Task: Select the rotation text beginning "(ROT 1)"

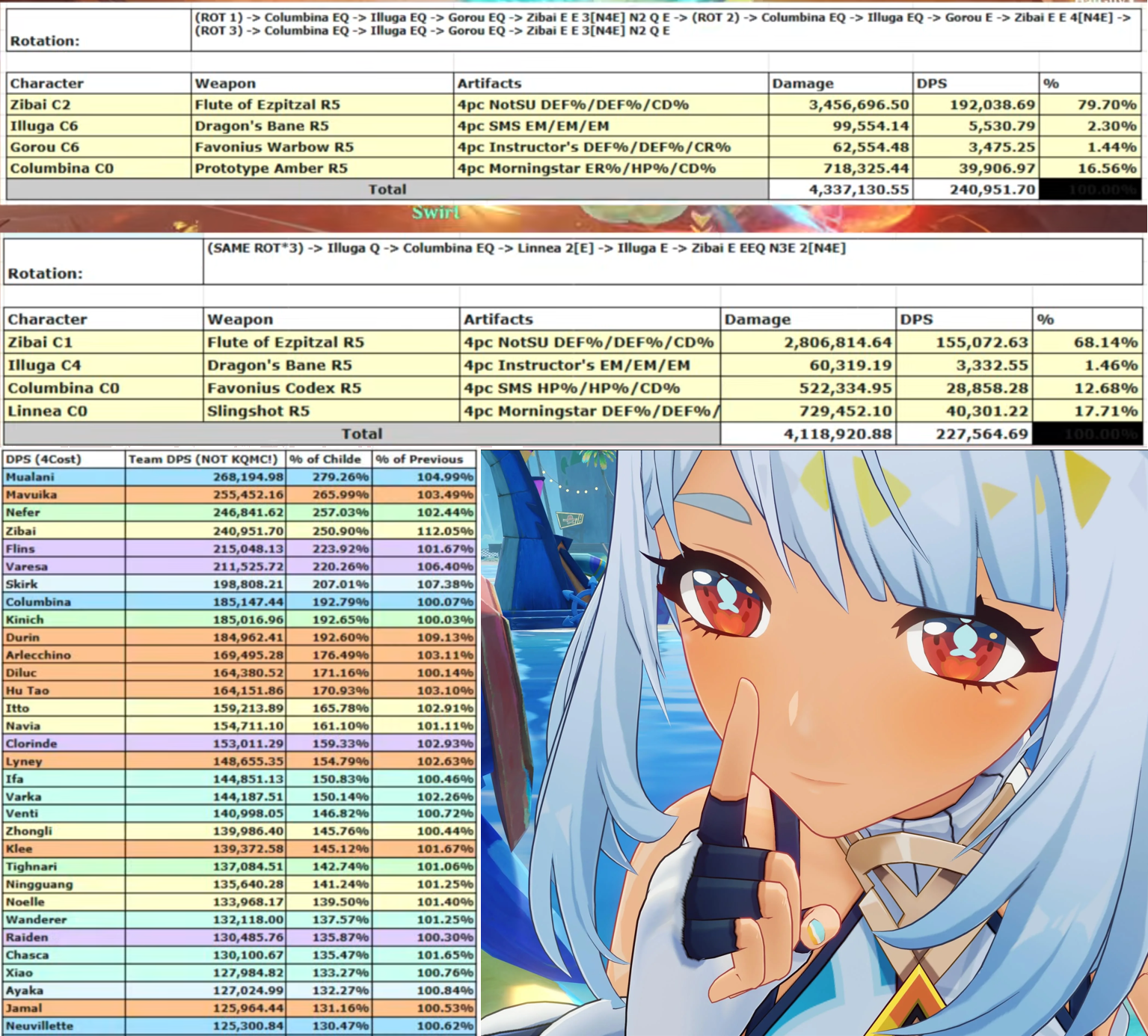Action: pos(663,24)
